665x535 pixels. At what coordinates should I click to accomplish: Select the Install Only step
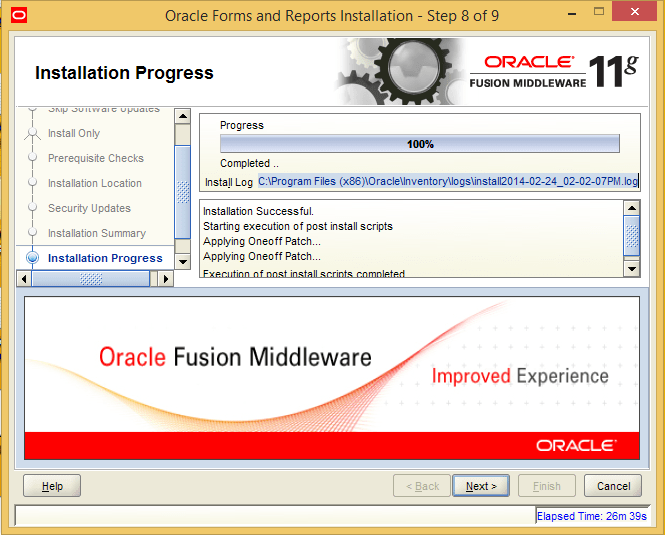(x=74, y=133)
